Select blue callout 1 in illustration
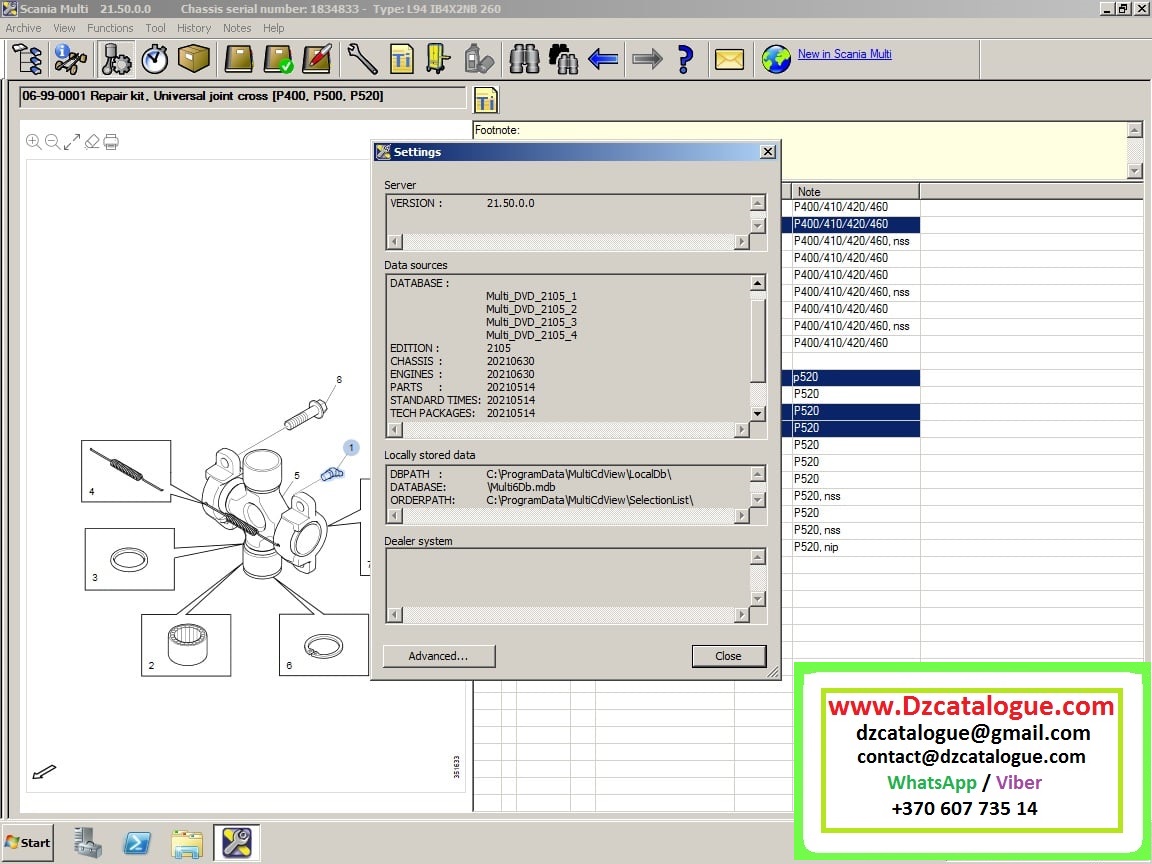The image size is (1152, 864). [351, 447]
